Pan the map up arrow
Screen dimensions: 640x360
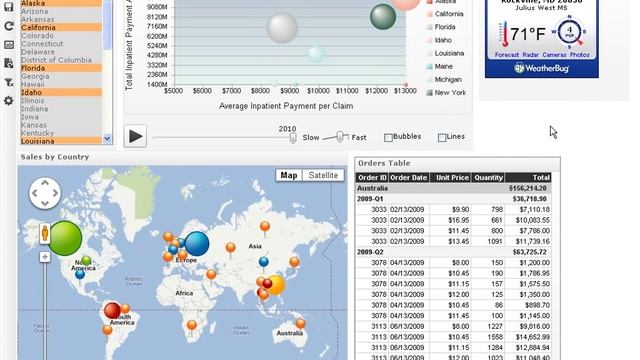pos(45,183)
